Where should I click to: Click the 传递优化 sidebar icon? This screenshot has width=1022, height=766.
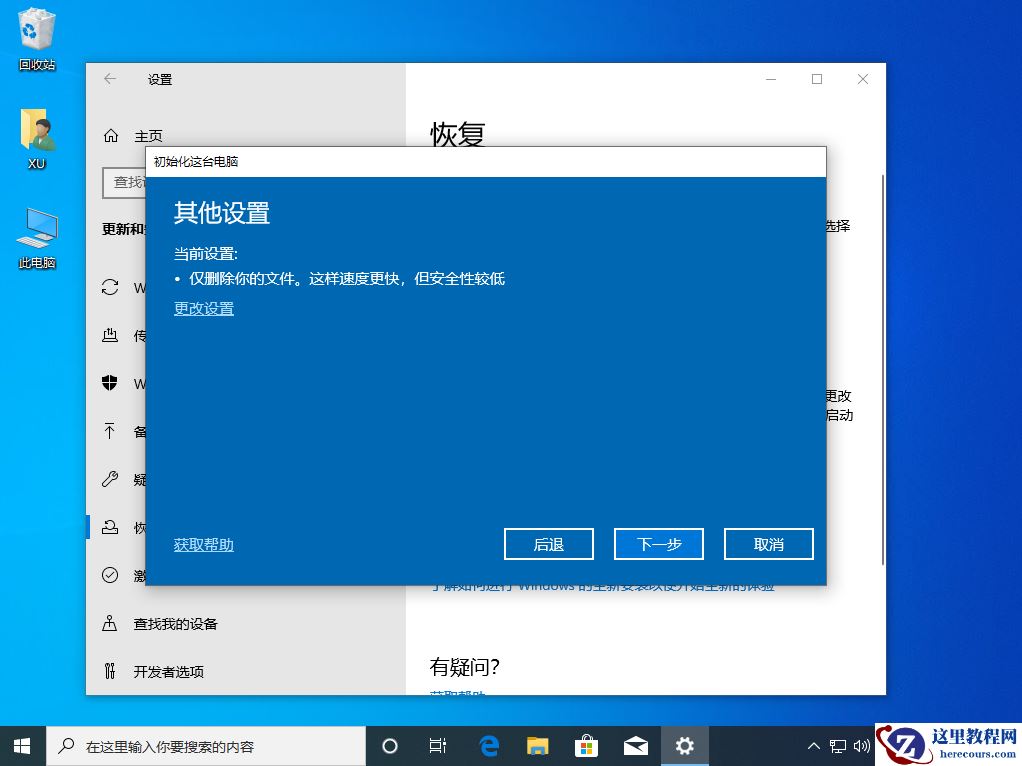click(111, 335)
